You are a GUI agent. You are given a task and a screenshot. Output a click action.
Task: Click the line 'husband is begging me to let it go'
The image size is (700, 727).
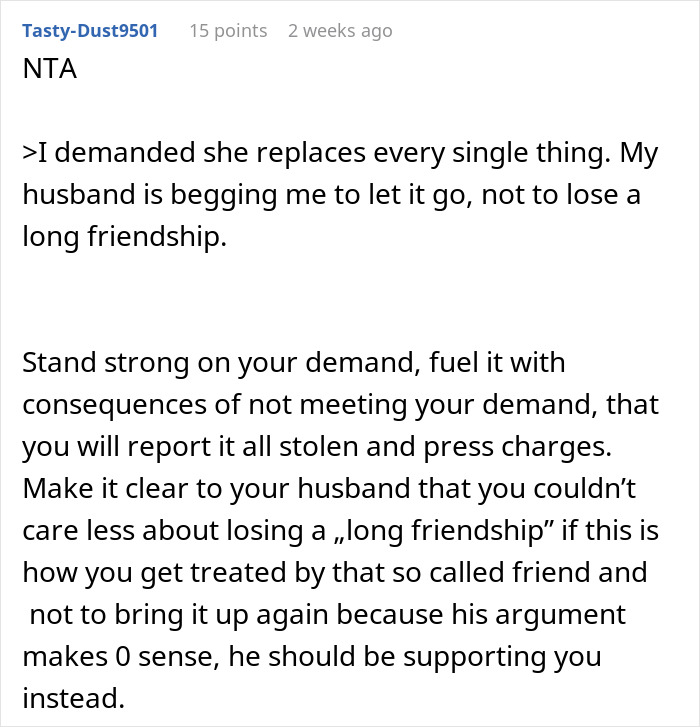[248, 195]
